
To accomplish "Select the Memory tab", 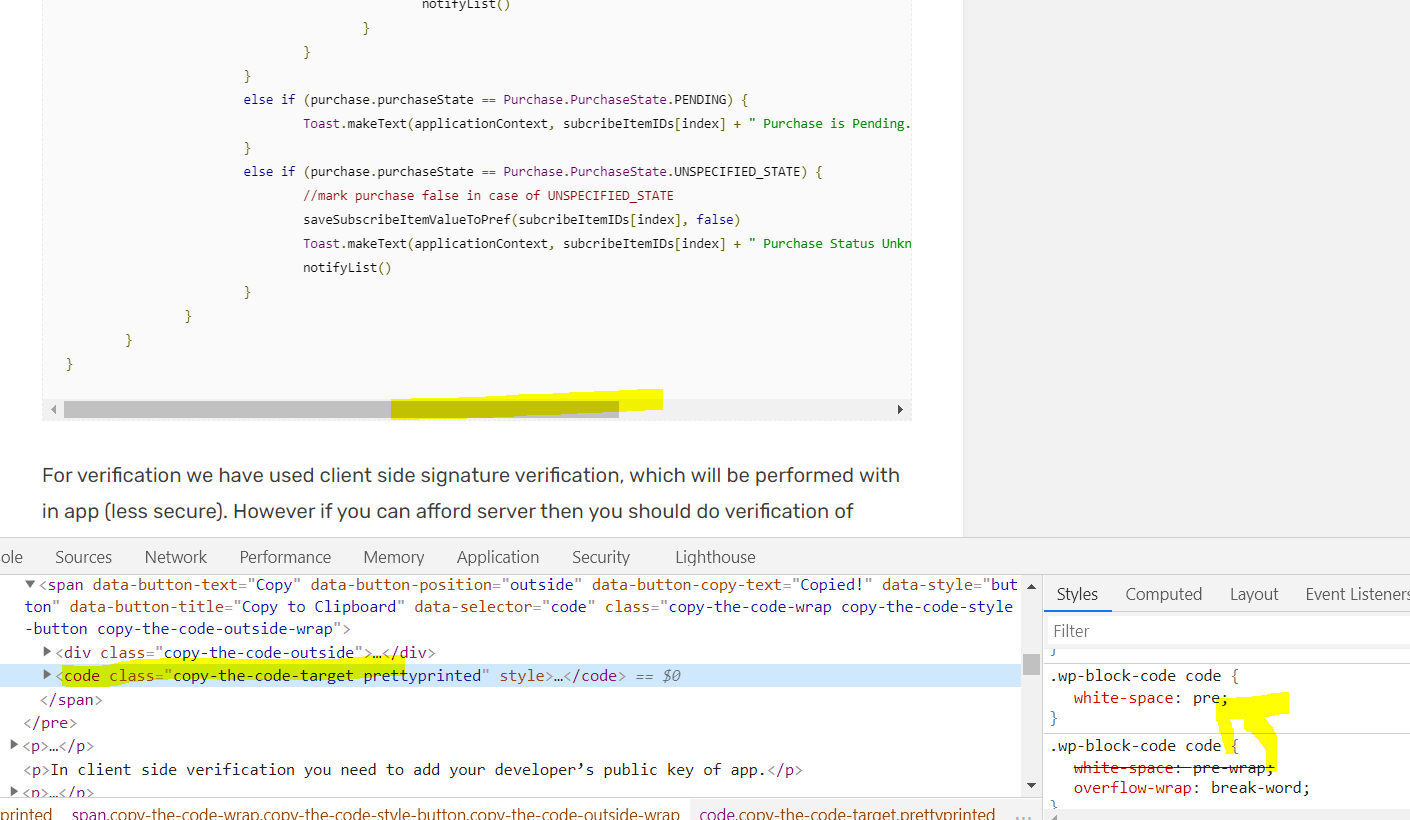I will (x=394, y=557).
